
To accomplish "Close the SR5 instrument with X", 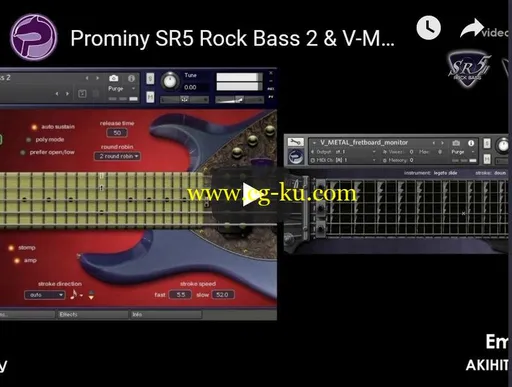I will click(271, 73).
